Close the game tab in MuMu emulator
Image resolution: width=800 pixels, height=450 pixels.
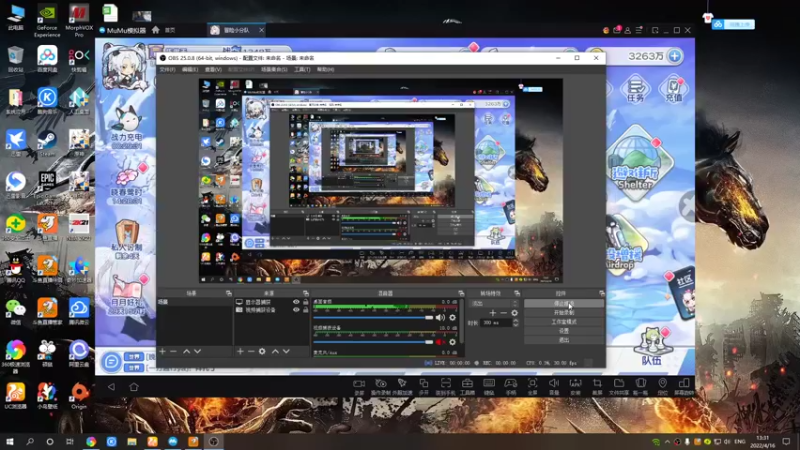click(x=261, y=30)
